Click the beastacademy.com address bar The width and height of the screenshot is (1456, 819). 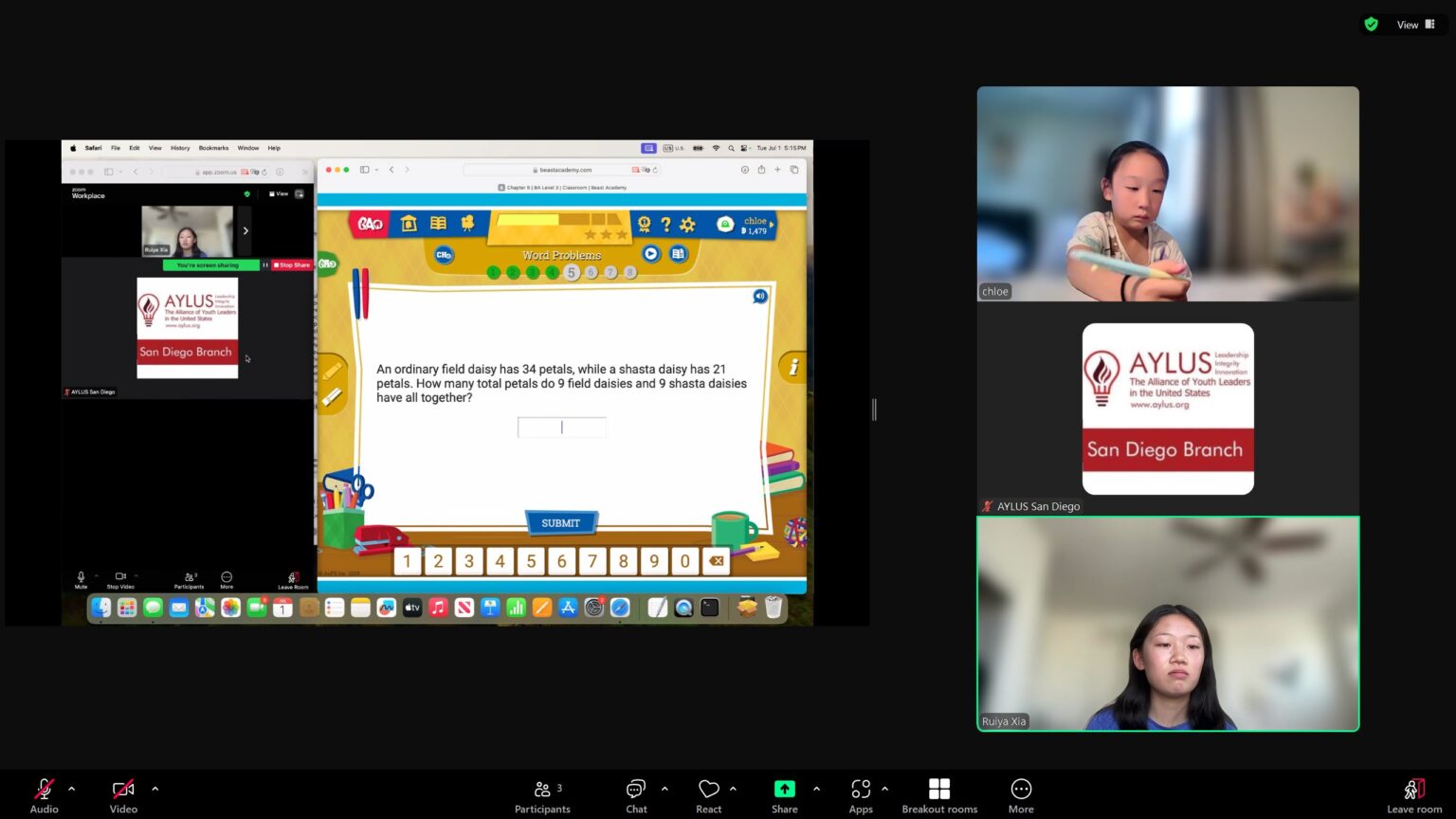[x=562, y=170]
